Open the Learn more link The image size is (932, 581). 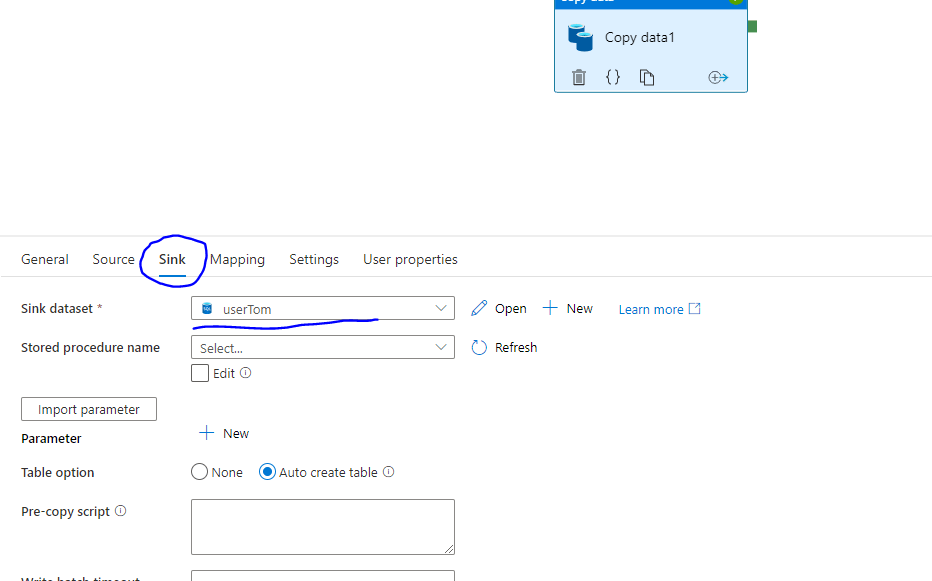pyautogui.click(x=651, y=309)
